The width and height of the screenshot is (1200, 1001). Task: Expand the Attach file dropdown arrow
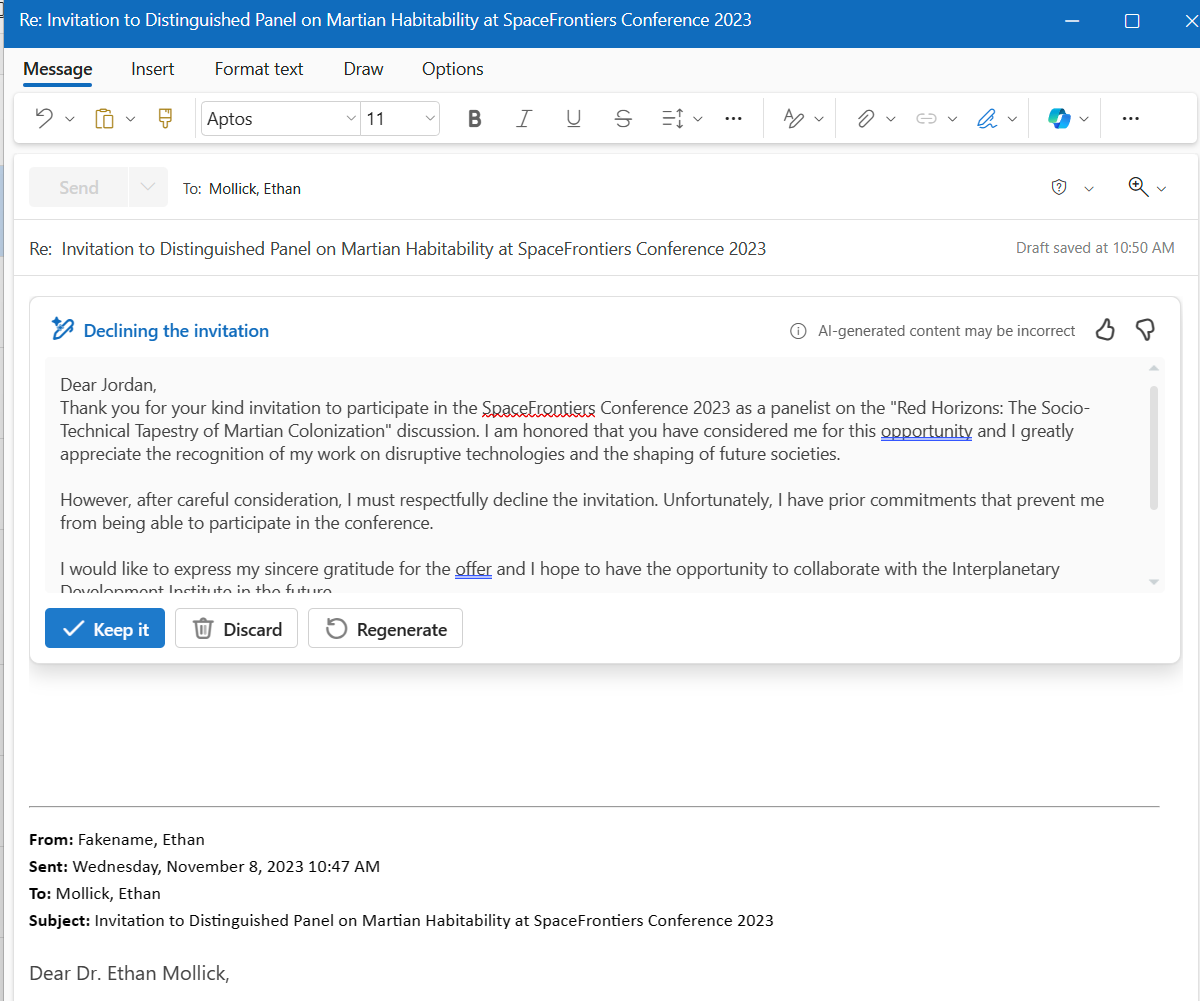pyautogui.click(x=890, y=119)
